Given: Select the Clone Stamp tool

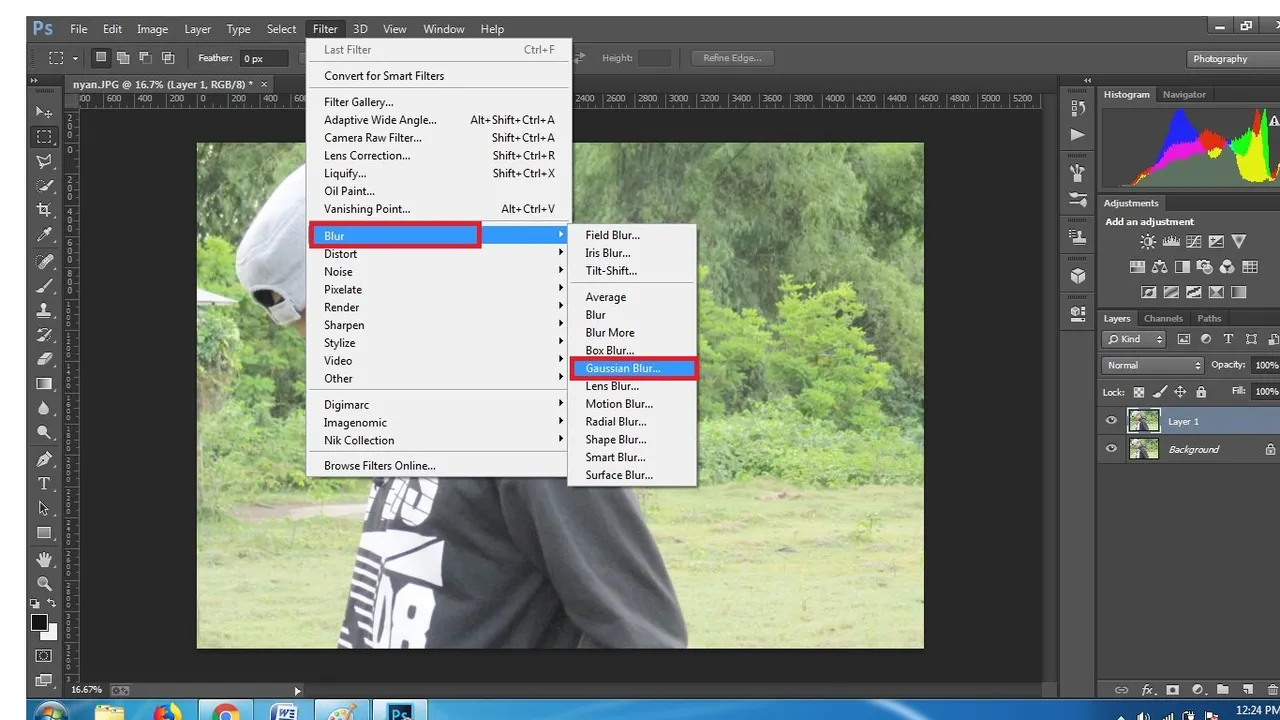Looking at the screenshot, I should [x=44, y=310].
